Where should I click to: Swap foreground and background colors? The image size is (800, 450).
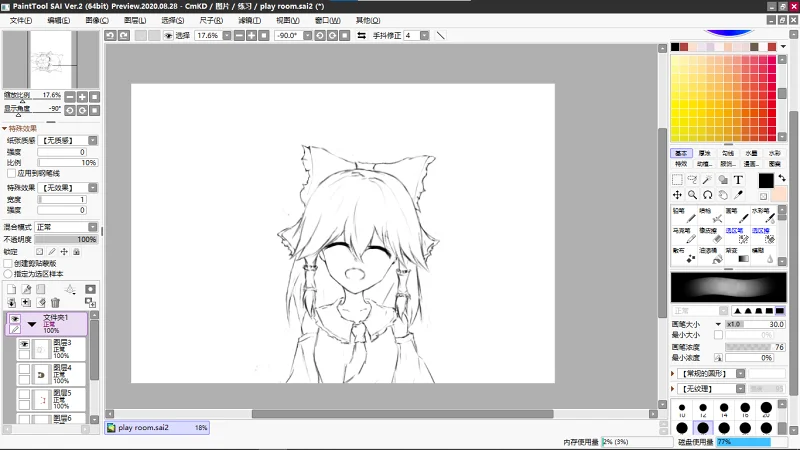pos(782,178)
